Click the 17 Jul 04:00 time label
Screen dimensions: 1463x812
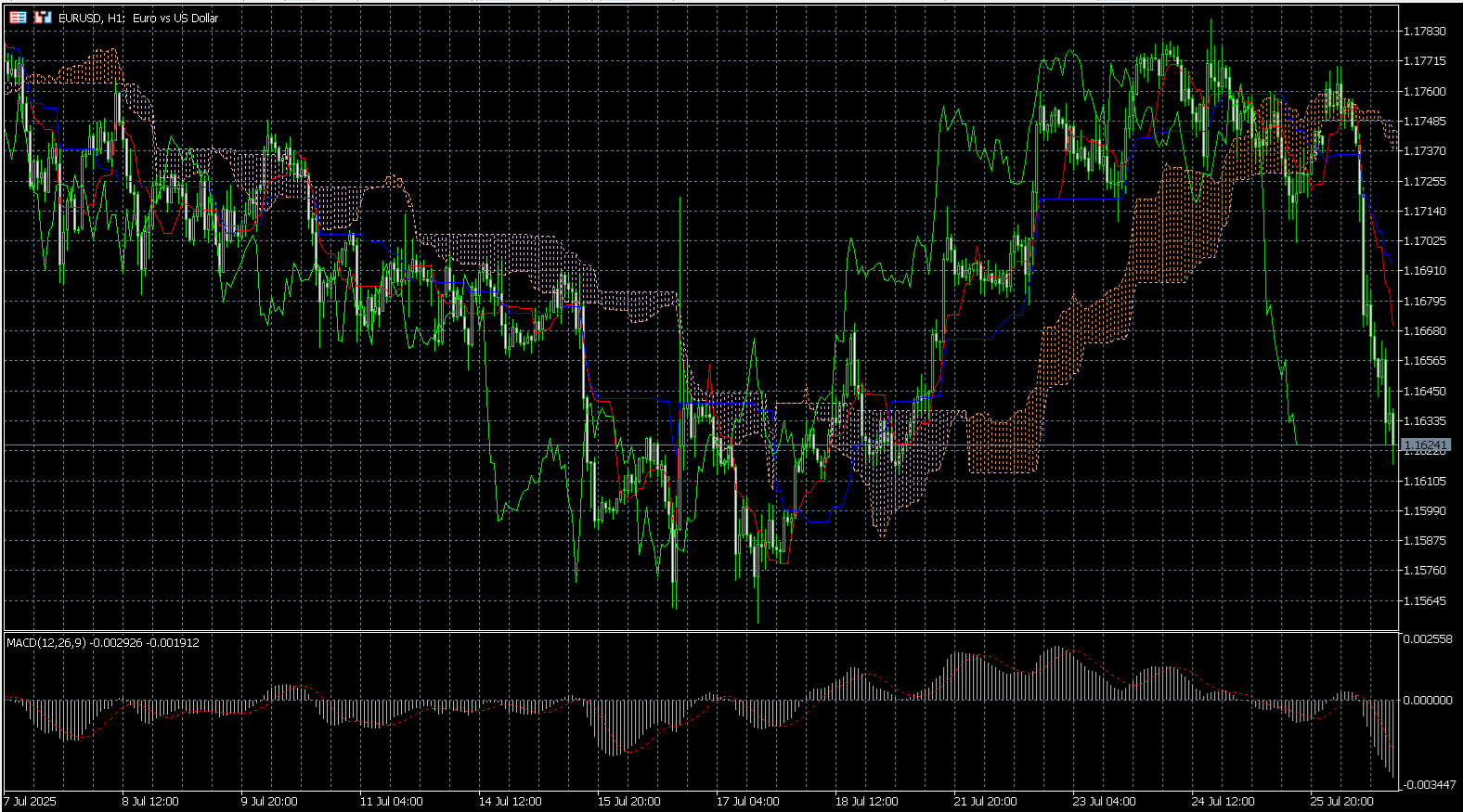[747, 801]
